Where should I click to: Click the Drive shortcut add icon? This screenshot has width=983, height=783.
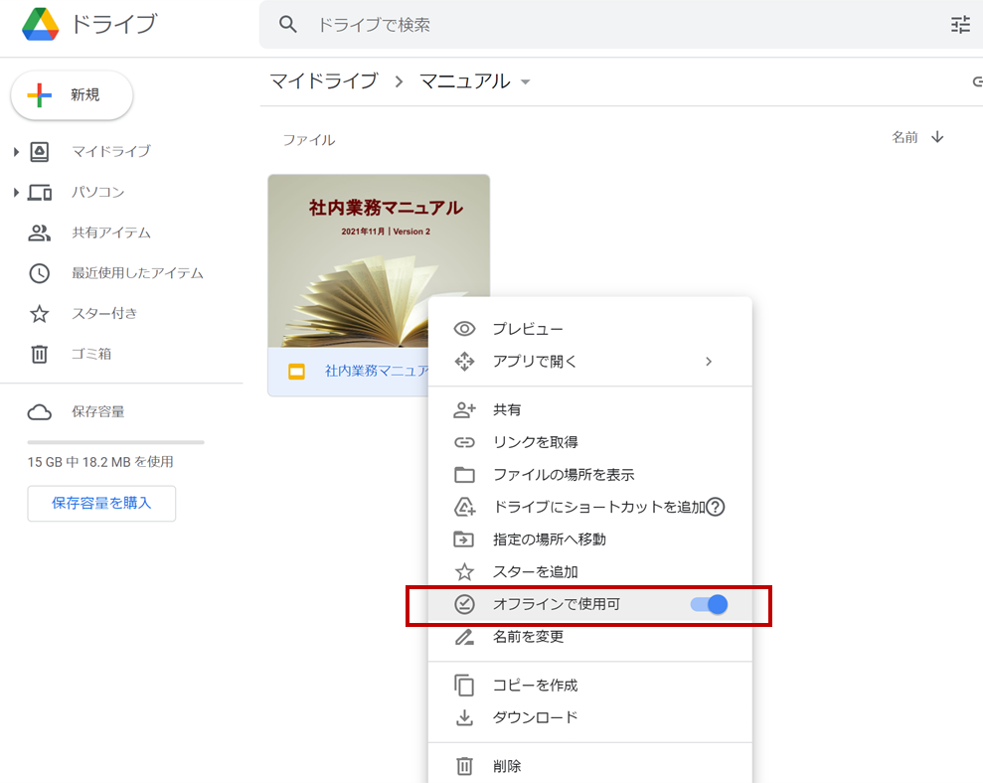point(464,507)
